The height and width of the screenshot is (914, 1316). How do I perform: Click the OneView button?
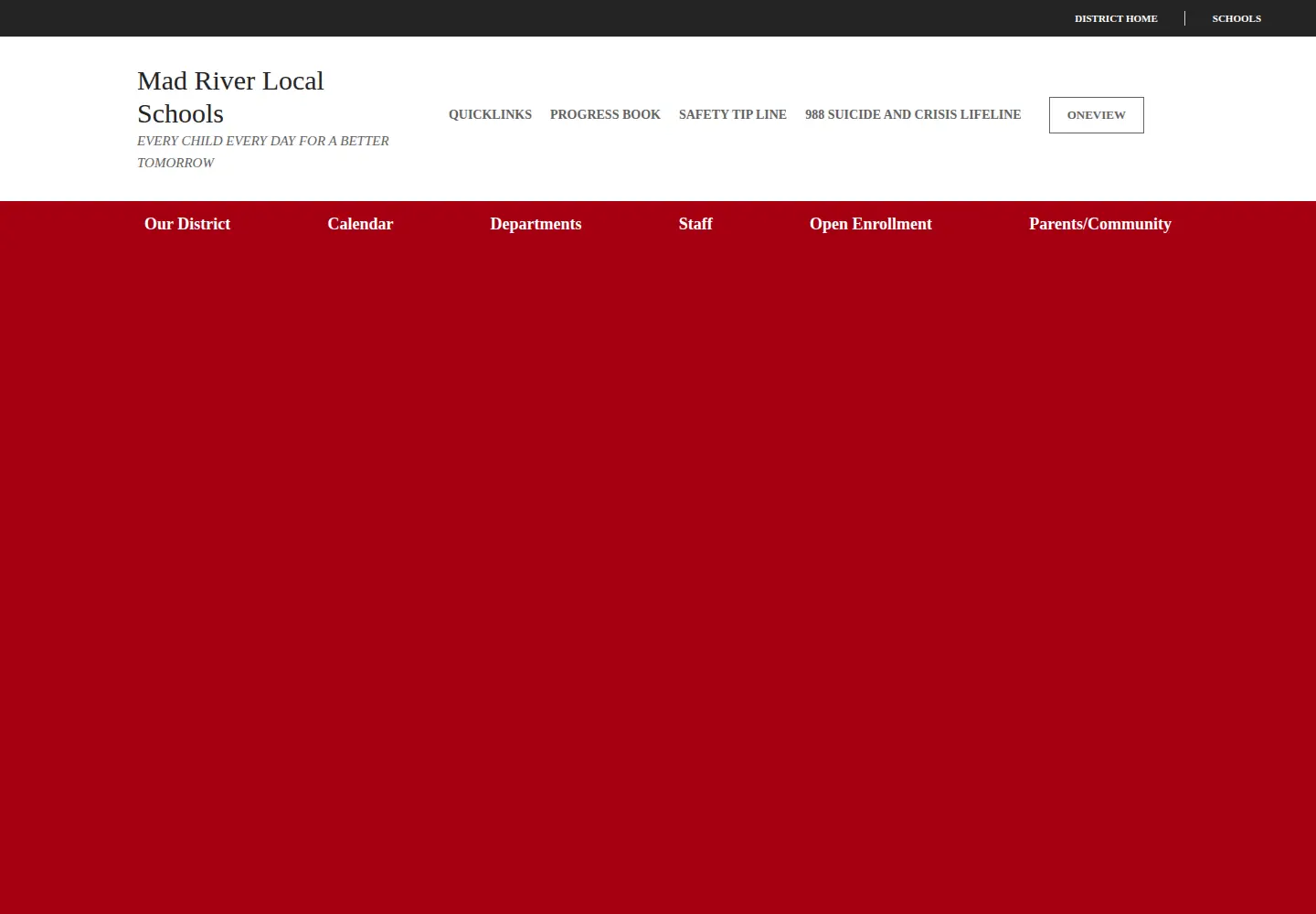click(x=1097, y=115)
